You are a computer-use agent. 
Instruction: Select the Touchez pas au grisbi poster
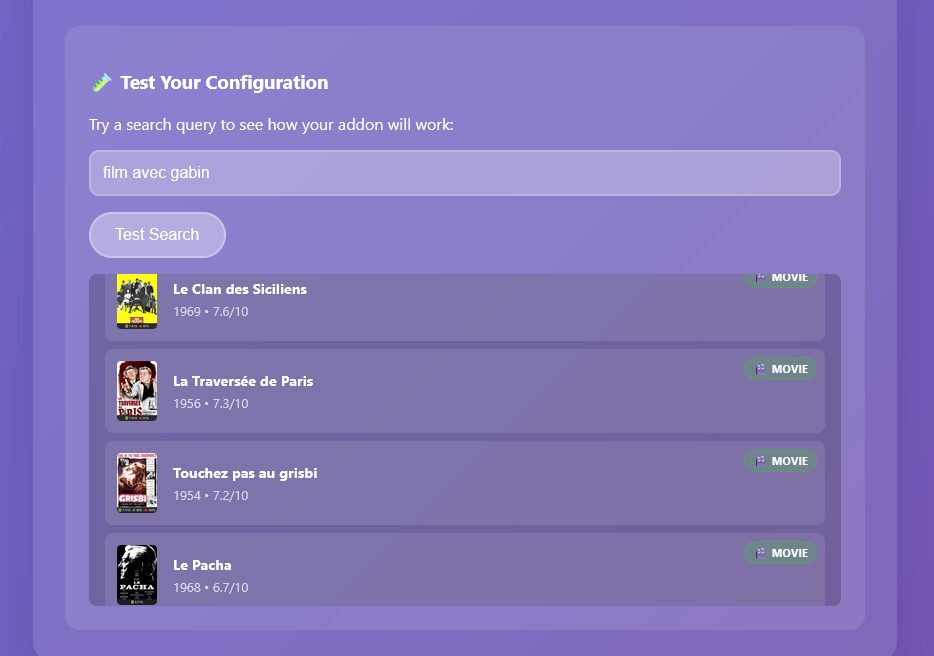137,483
